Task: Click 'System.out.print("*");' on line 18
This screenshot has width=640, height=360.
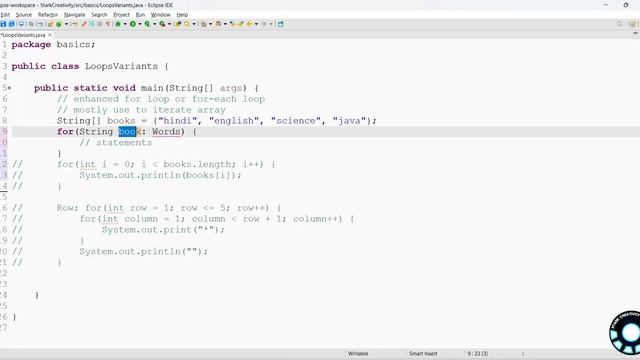Action: pyautogui.click(x=163, y=230)
